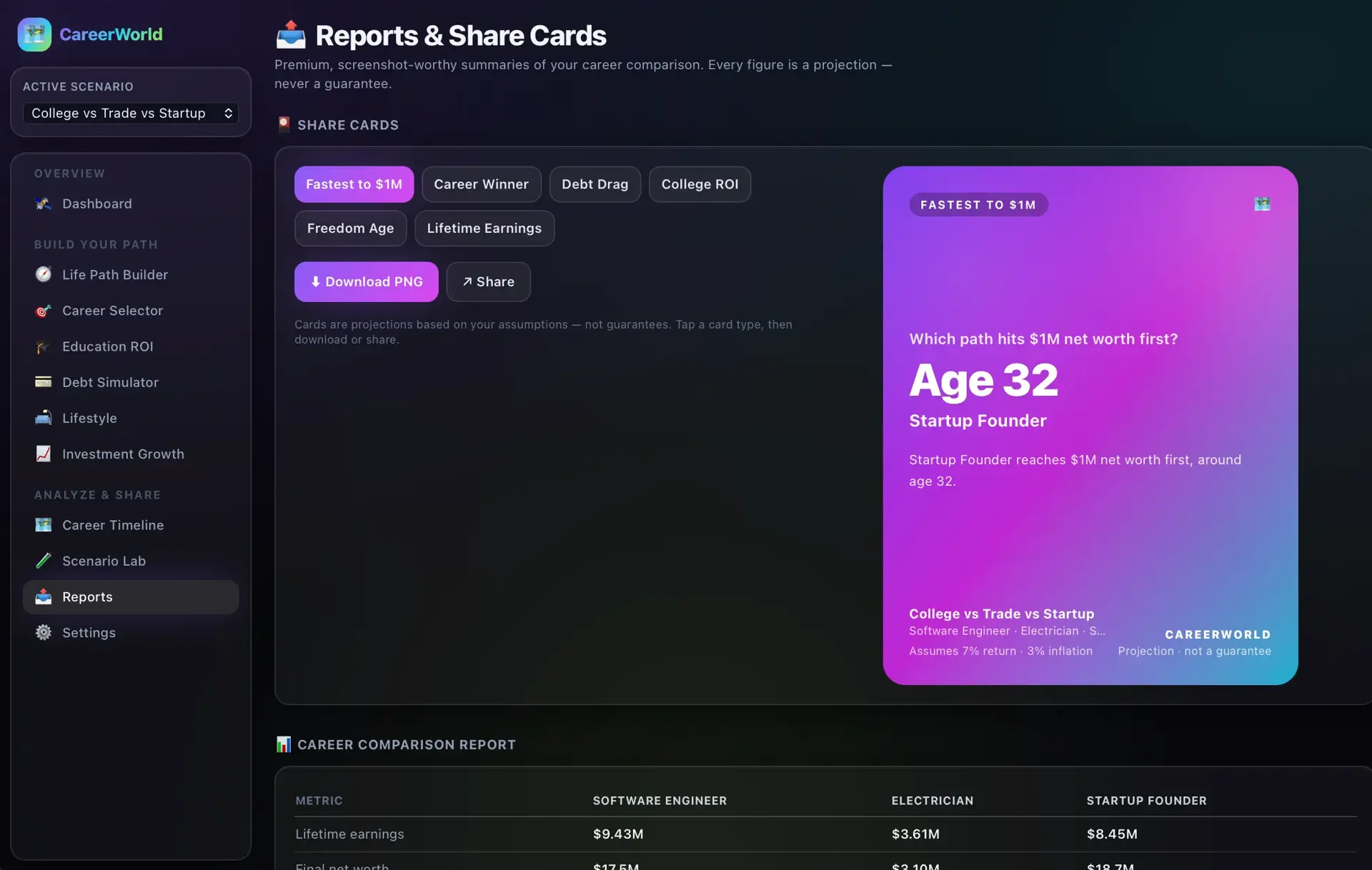Image resolution: width=1372 pixels, height=870 pixels.
Task: Click the Lifestyle couch icon
Action: (44, 418)
